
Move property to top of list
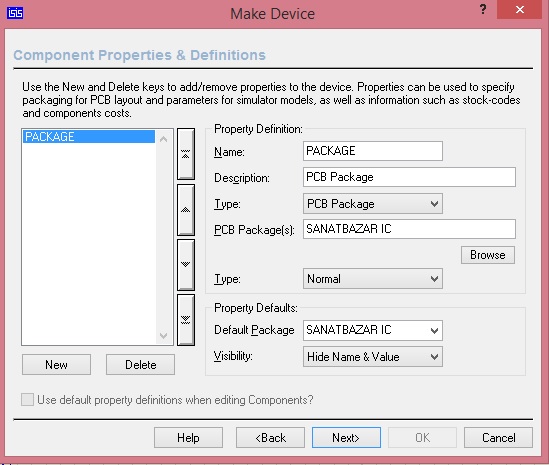186,154
